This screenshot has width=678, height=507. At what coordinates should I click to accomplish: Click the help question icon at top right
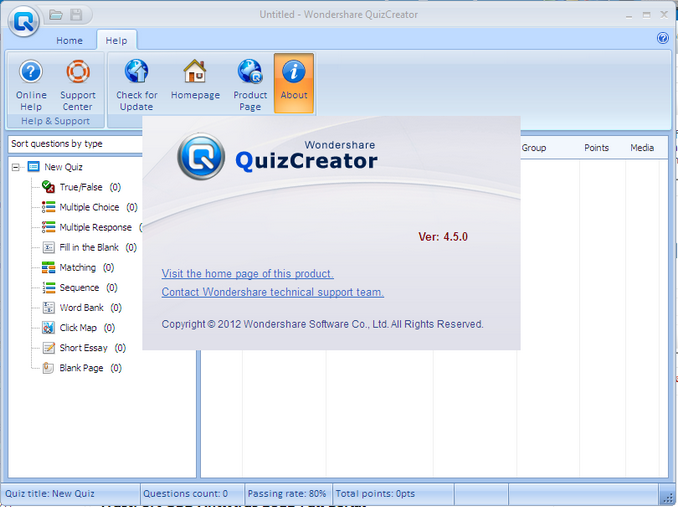tap(662, 38)
